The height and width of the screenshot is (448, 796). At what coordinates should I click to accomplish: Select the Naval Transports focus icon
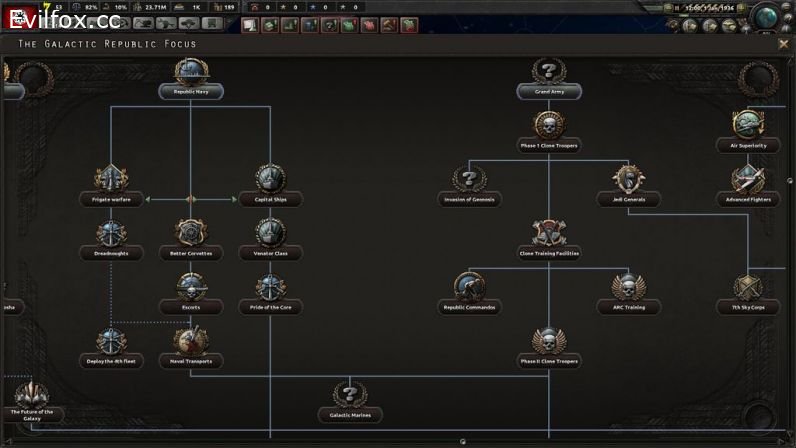(190, 342)
